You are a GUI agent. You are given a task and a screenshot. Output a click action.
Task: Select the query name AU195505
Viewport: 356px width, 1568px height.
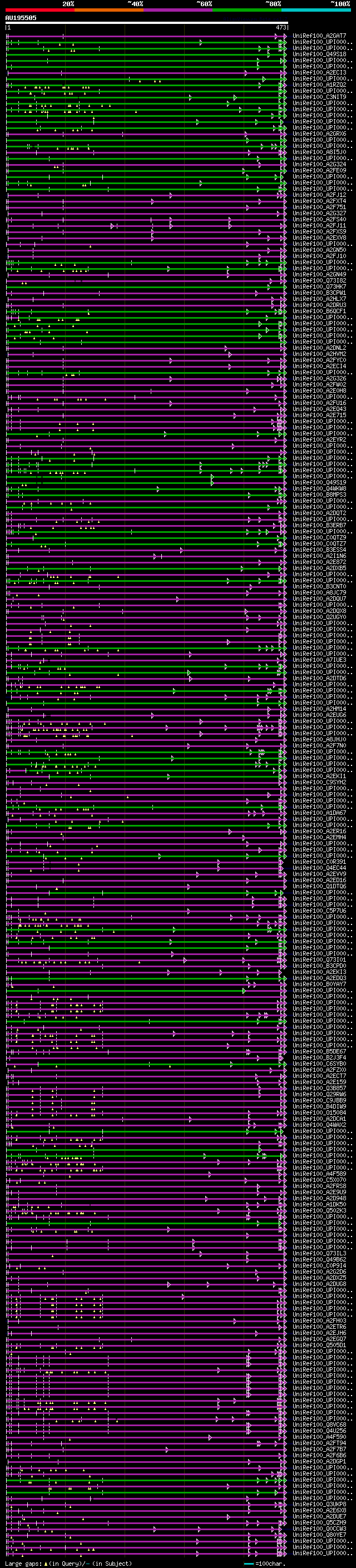21,18
